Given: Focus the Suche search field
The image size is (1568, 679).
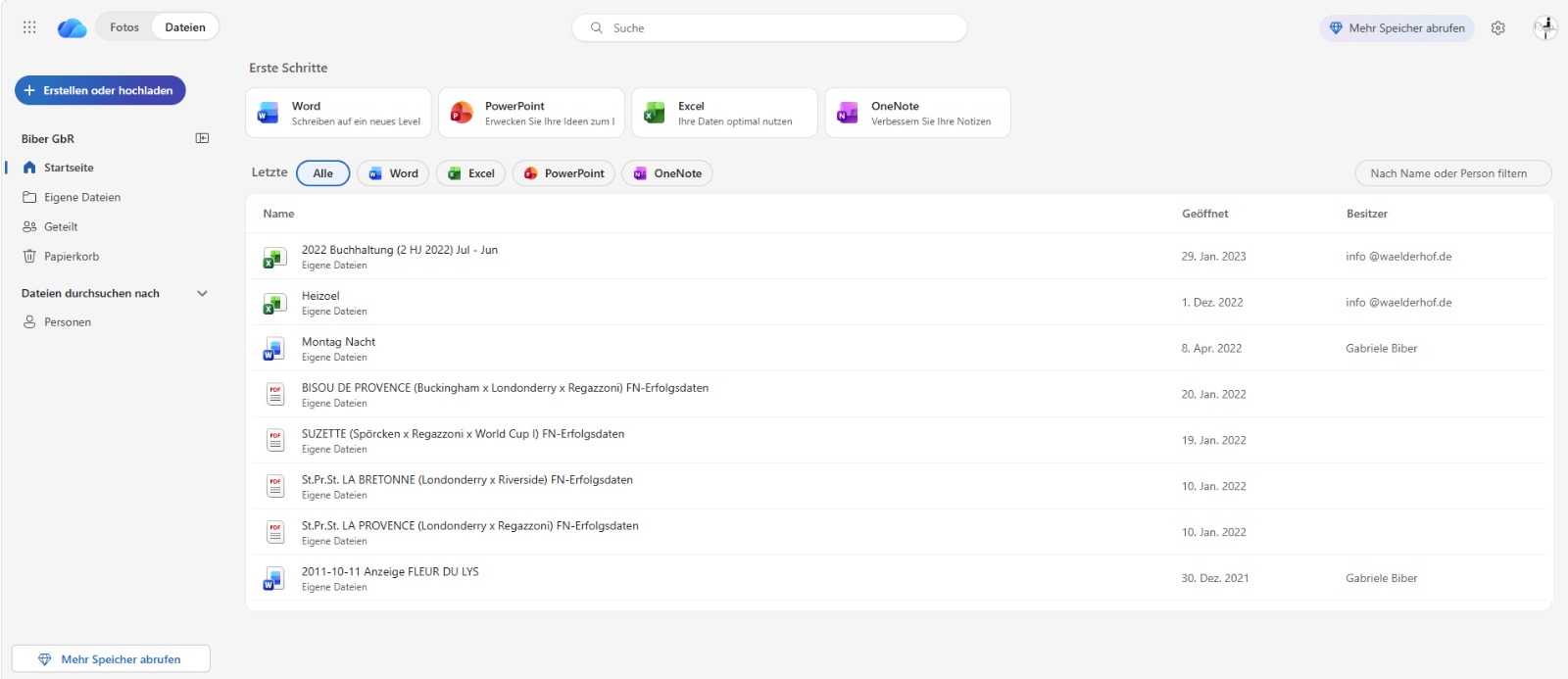Looking at the screenshot, I should (769, 28).
